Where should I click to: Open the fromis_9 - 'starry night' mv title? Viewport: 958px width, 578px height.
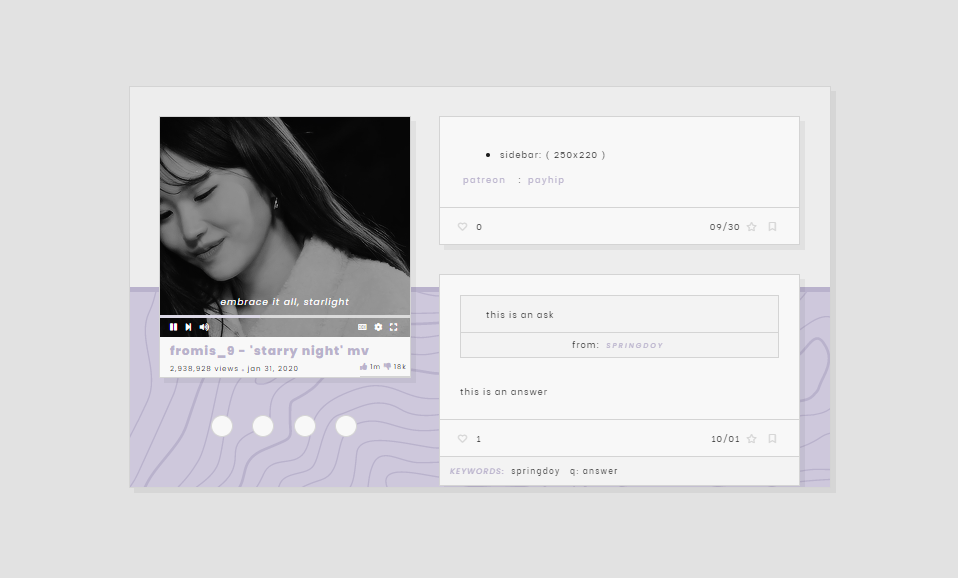tap(269, 350)
